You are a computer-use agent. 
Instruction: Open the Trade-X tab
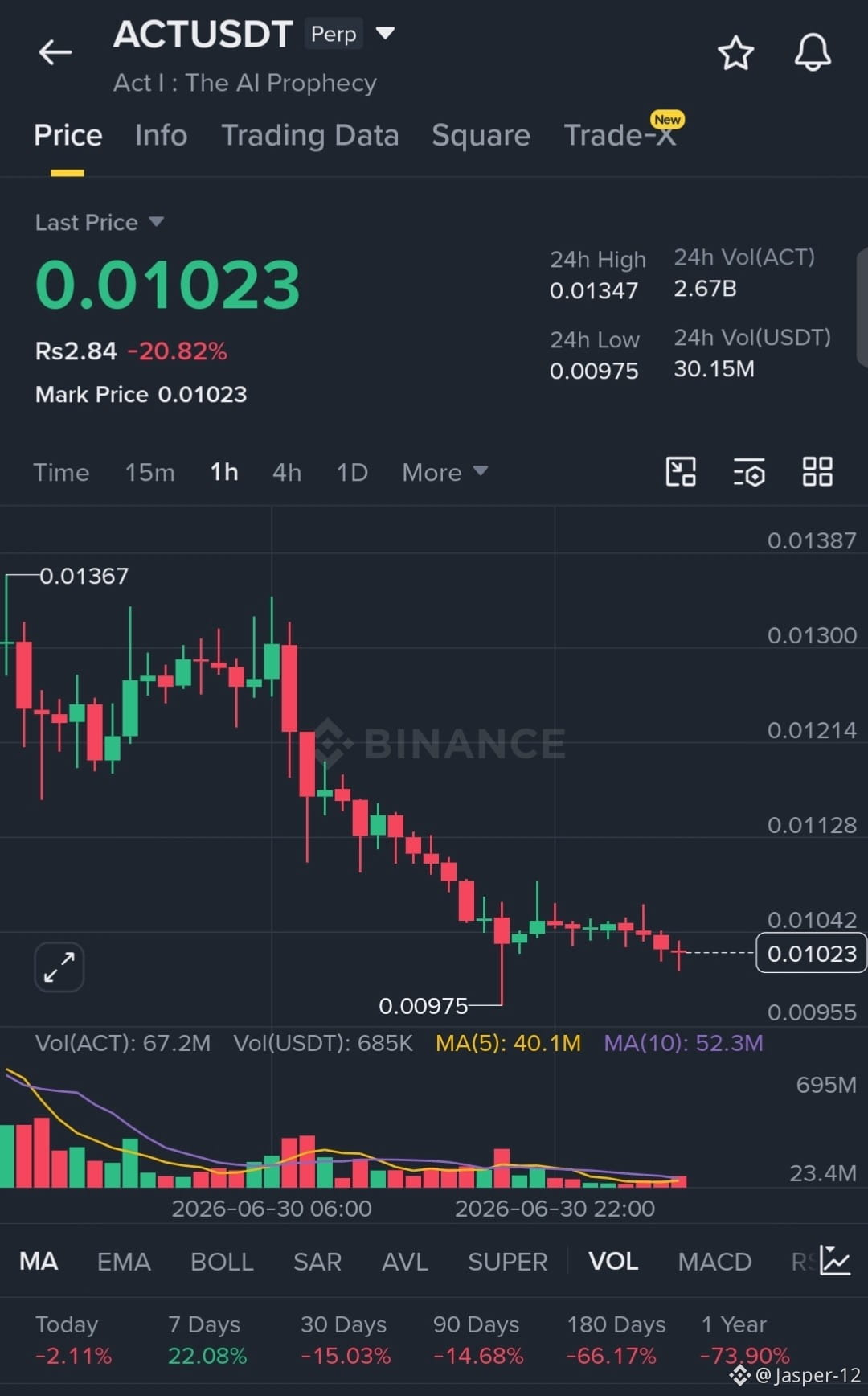[x=620, y=135]
